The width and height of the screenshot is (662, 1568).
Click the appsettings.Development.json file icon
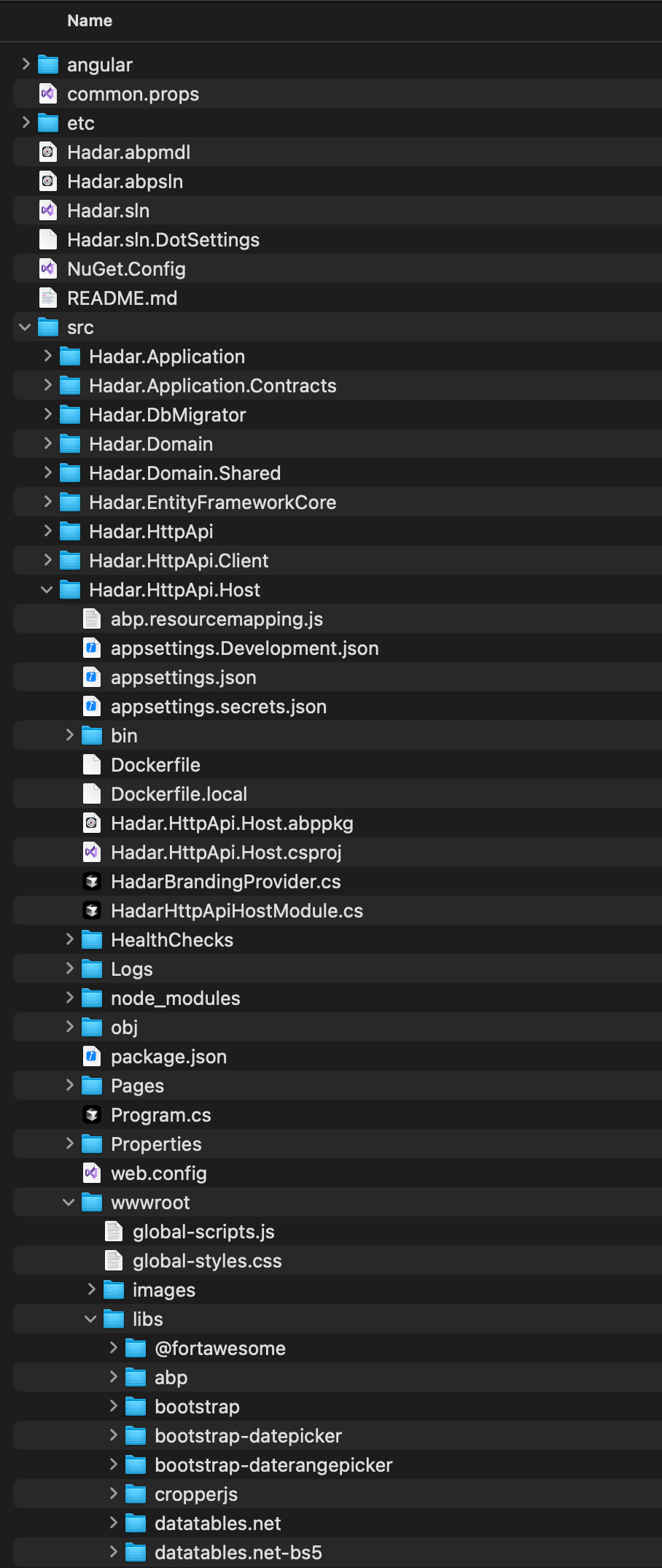[92, 648]
